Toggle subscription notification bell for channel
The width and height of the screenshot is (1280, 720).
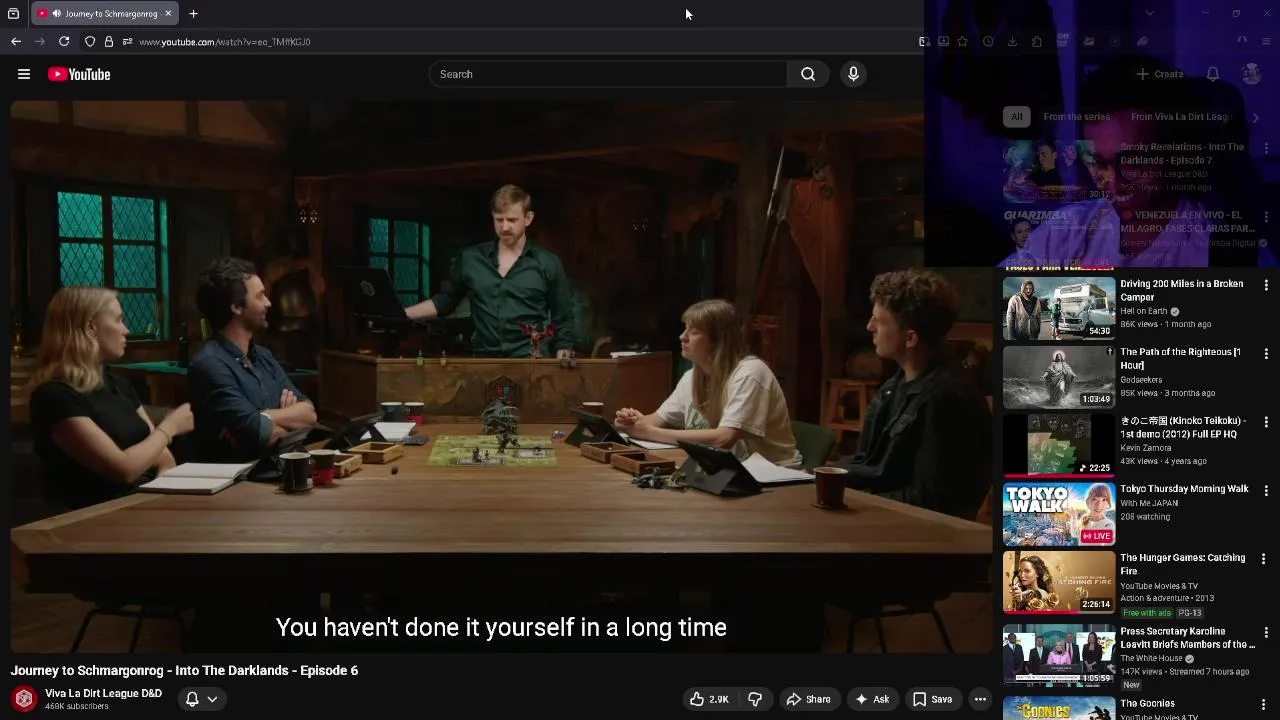pos(192,699)
